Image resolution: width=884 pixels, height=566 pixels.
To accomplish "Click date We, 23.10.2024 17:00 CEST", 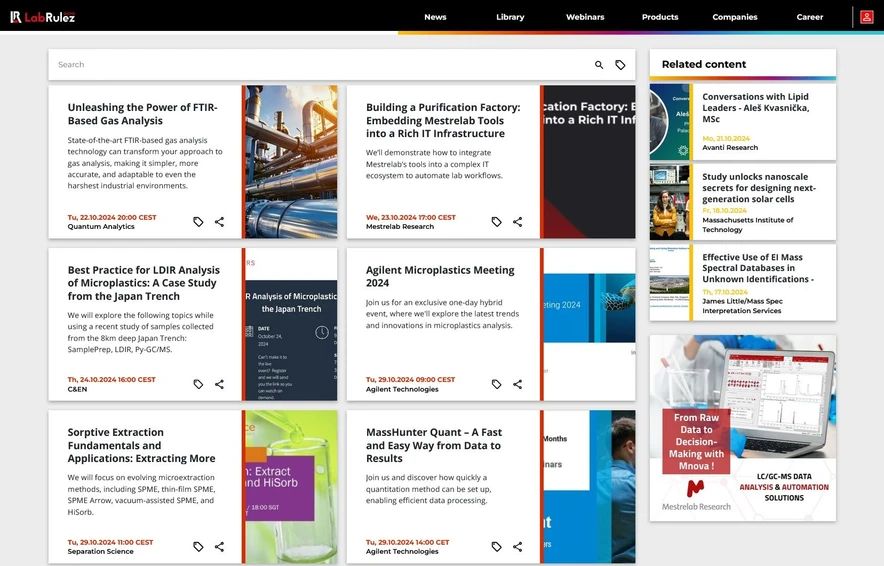I will pyautogui.click(x=410, y=217).
